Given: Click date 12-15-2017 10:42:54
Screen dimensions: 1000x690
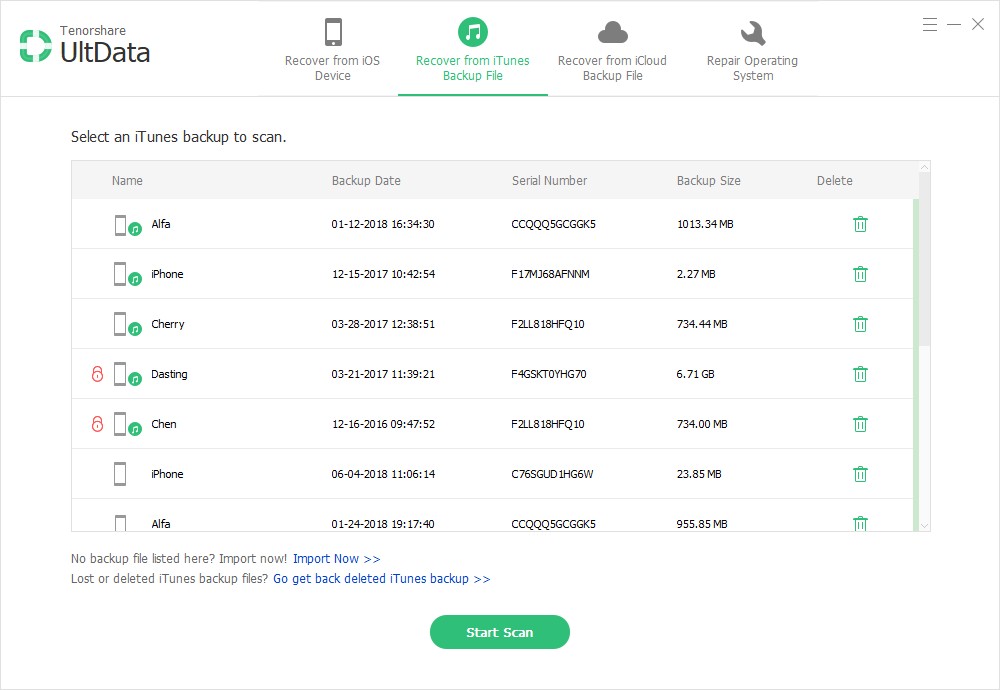Looking at the screenshot, I should click(383, 274).
